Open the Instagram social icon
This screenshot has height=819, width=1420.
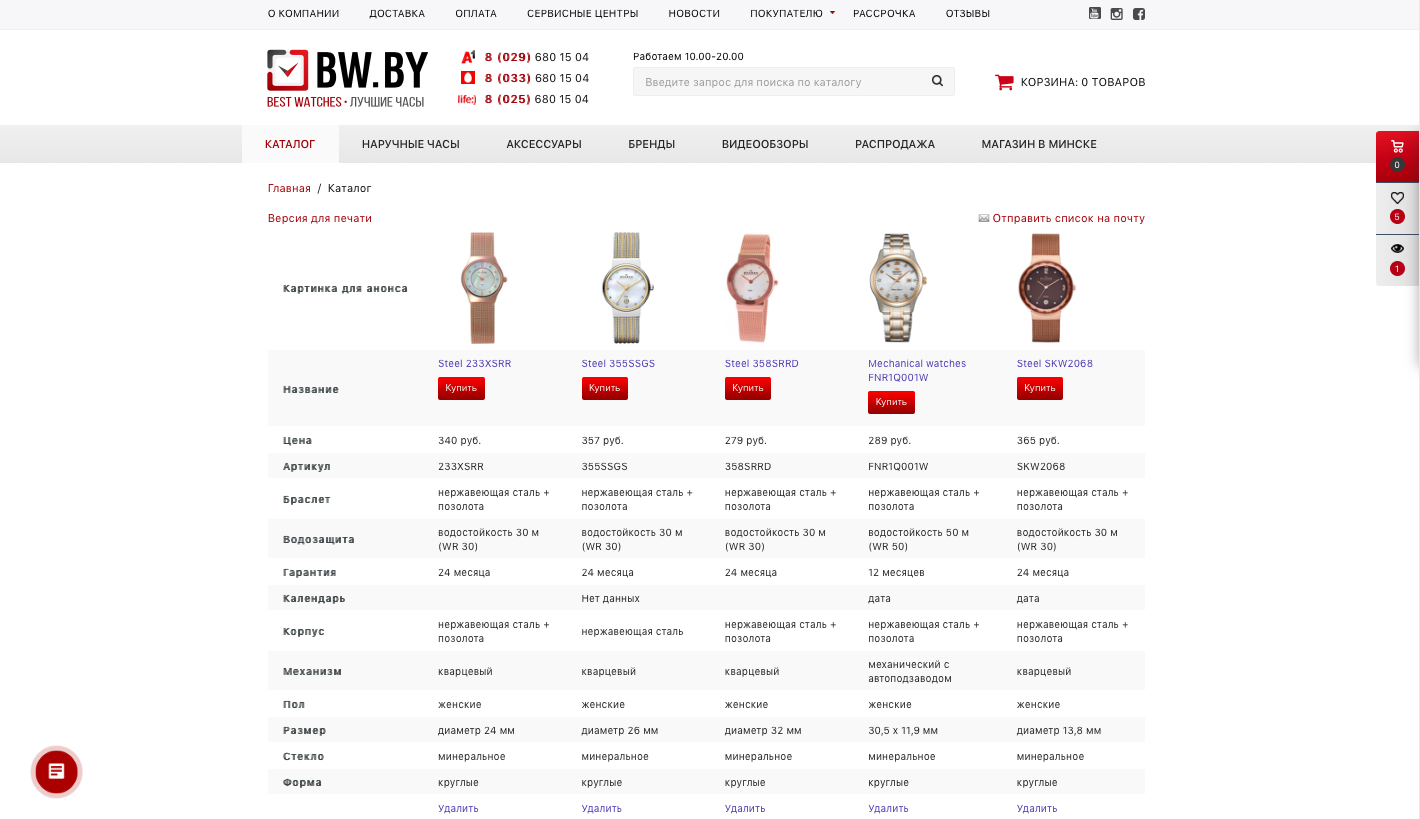point(1116,13)
